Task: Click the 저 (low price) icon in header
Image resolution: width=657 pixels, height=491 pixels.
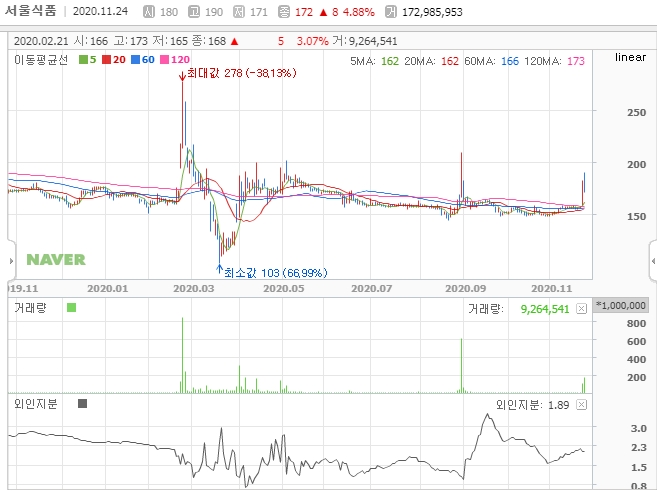Action: coord(239,12)
